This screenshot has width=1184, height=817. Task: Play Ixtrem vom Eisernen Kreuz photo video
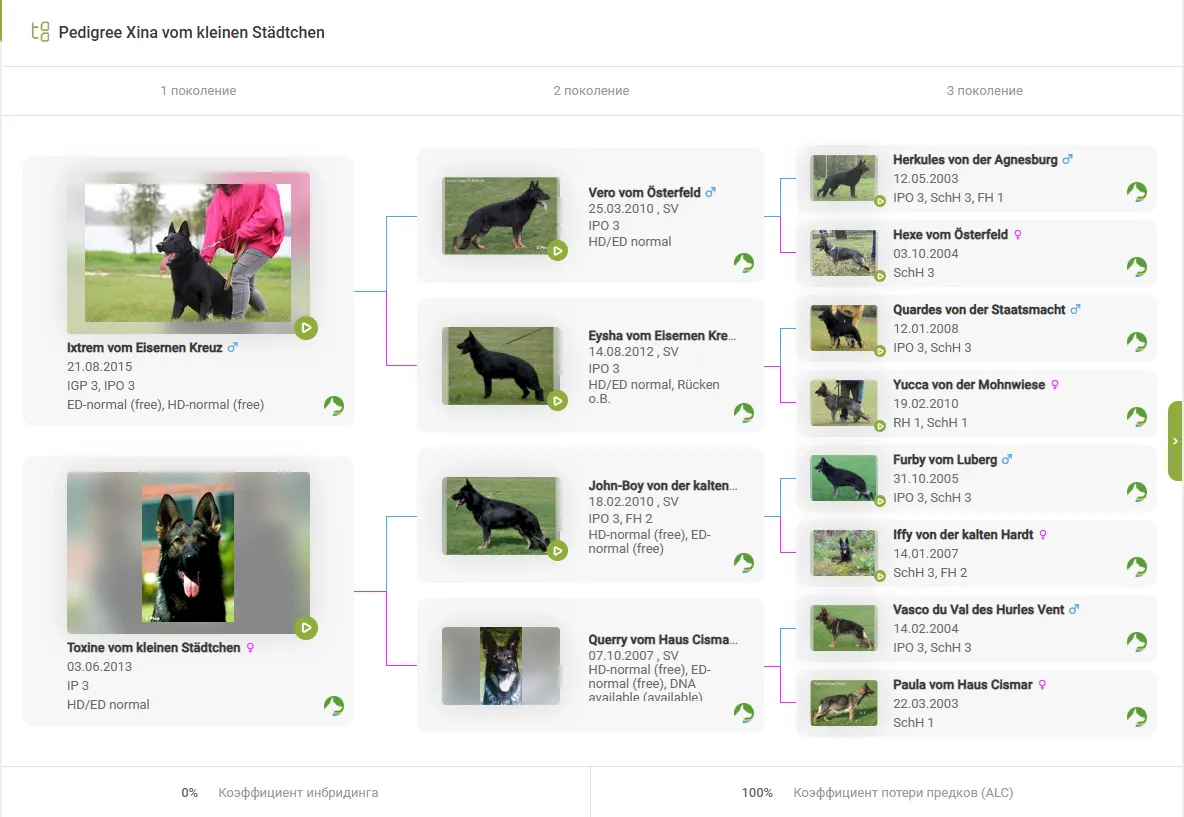point(306,328)
